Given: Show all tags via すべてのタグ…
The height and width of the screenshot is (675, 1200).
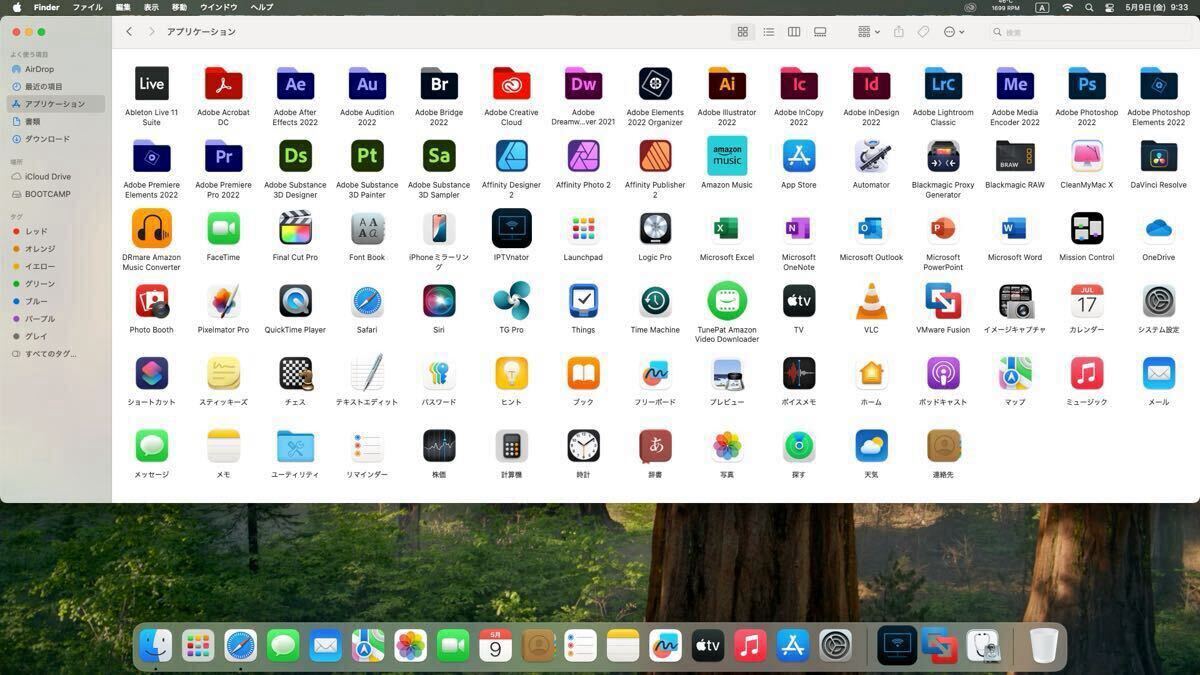Looking at the screenshot, I should click(x=56, y=354).
